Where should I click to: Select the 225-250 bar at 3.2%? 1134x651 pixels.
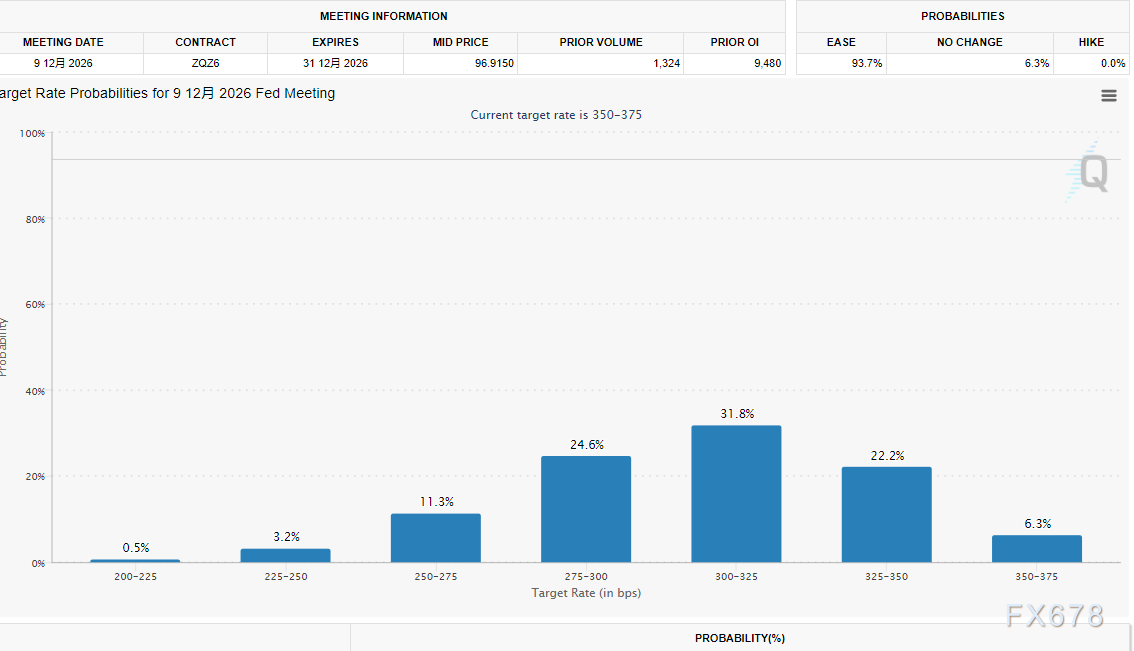pos(285,555)
